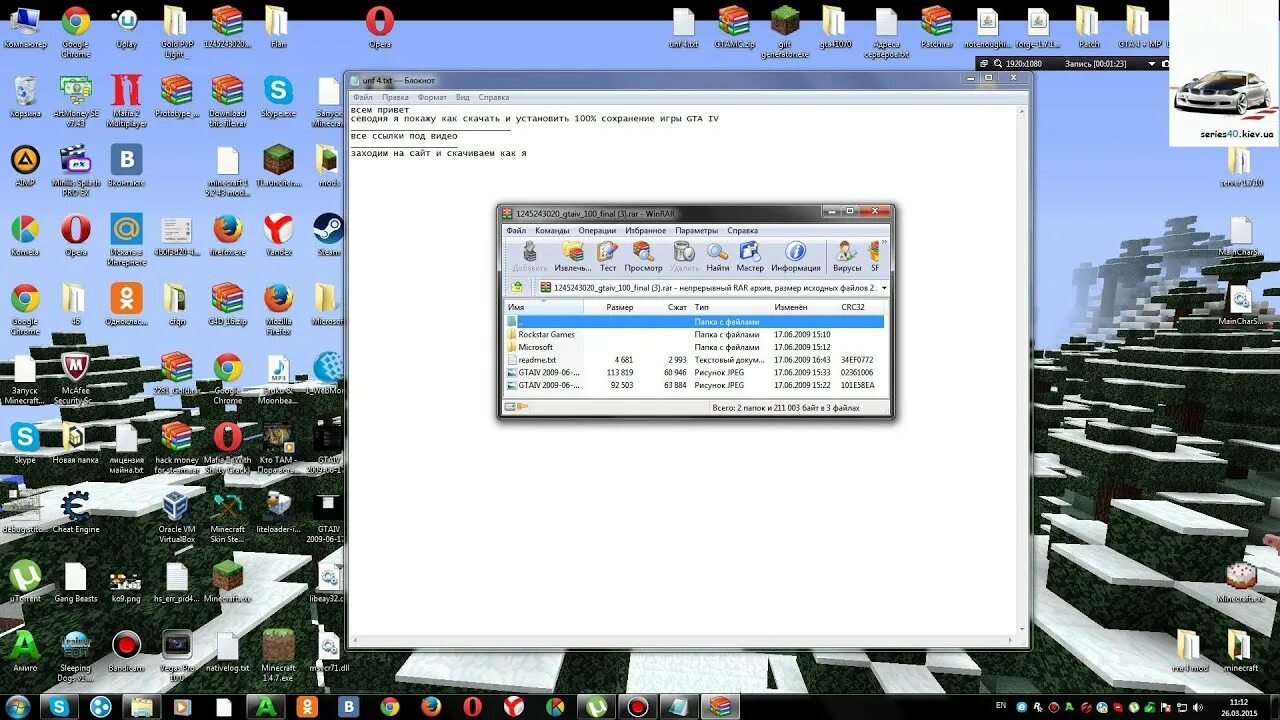
Task: Select the Uplay desktop icon
Action: tap(126, 27)
